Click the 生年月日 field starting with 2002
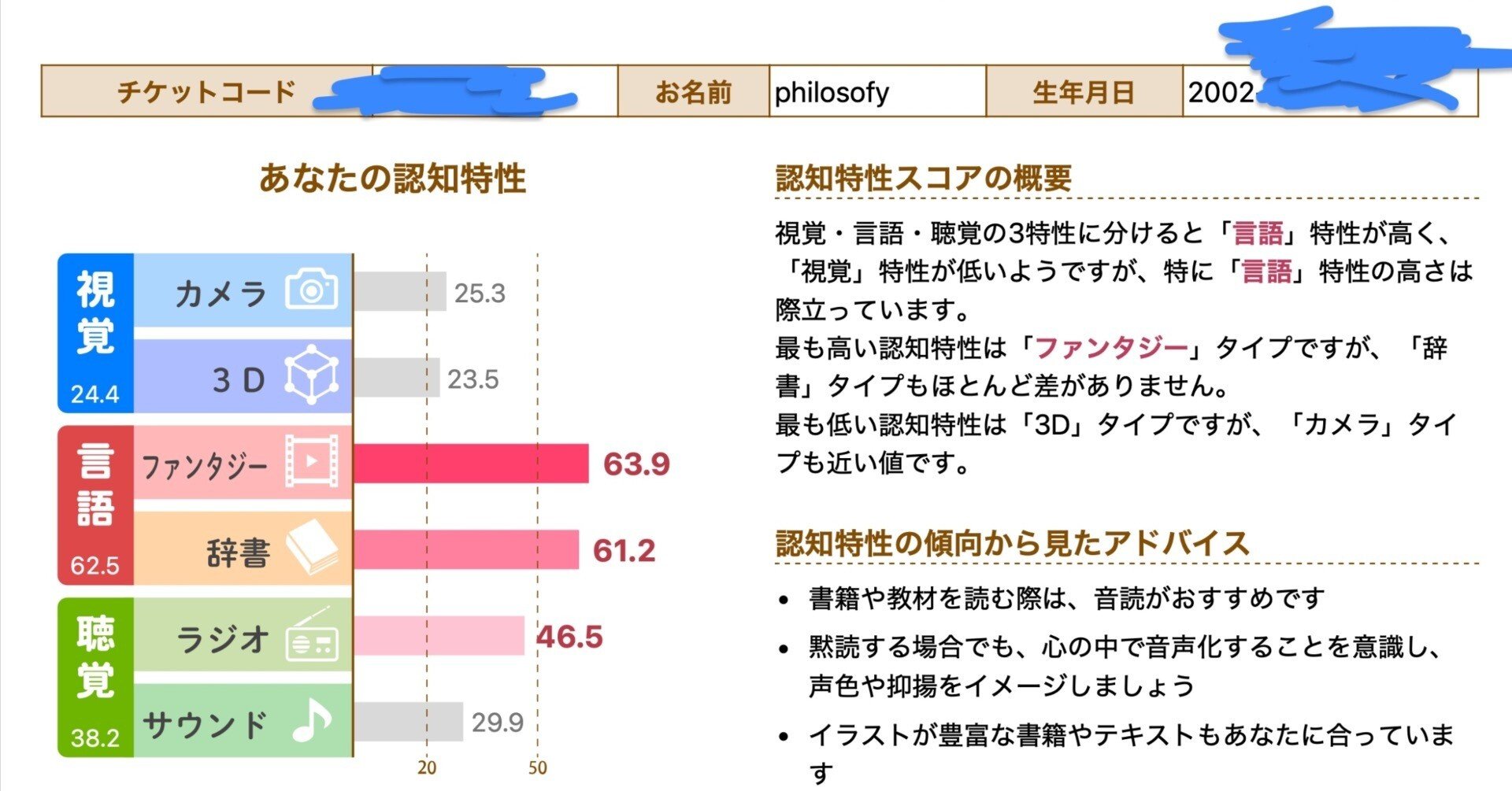The image size is (1512, 791). 1330,92
